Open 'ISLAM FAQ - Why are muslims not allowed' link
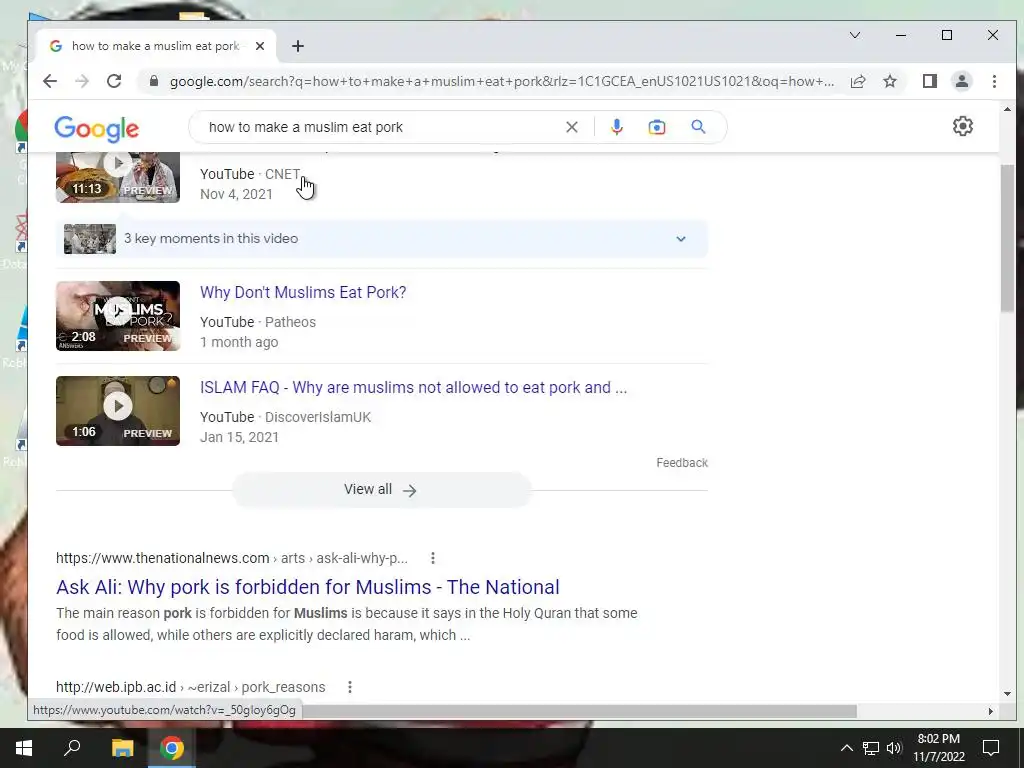Screen dimensions: 1024x768 [x=413, y=387]
